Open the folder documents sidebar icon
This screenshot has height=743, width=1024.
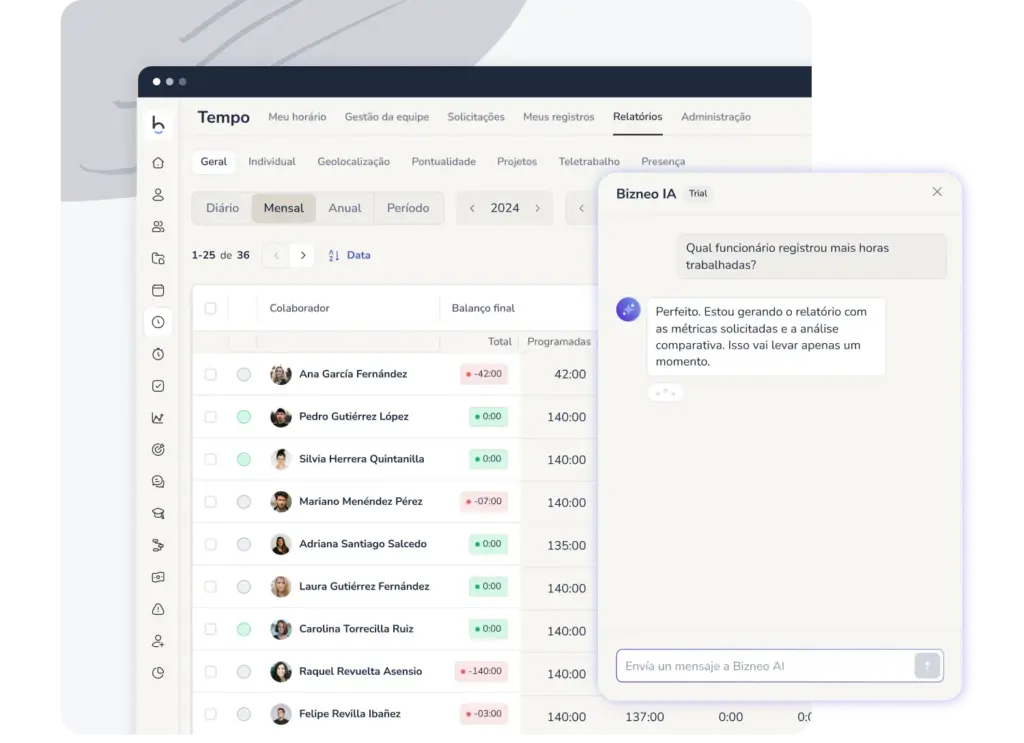click(x=158, y=259)
